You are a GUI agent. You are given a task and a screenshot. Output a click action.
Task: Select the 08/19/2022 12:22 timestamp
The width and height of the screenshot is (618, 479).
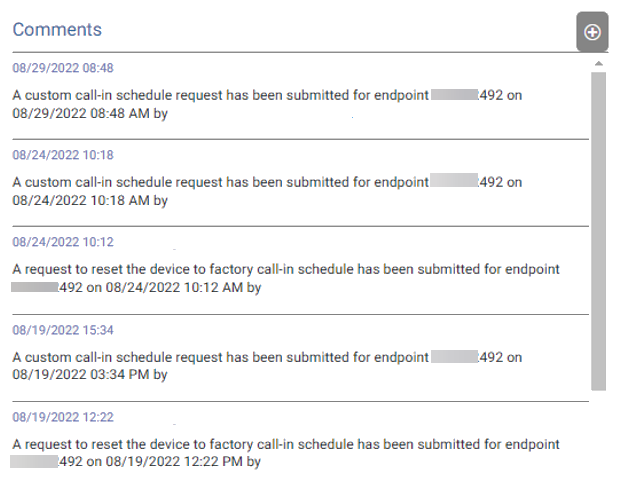pyautogui.click(x=63, y=417)
